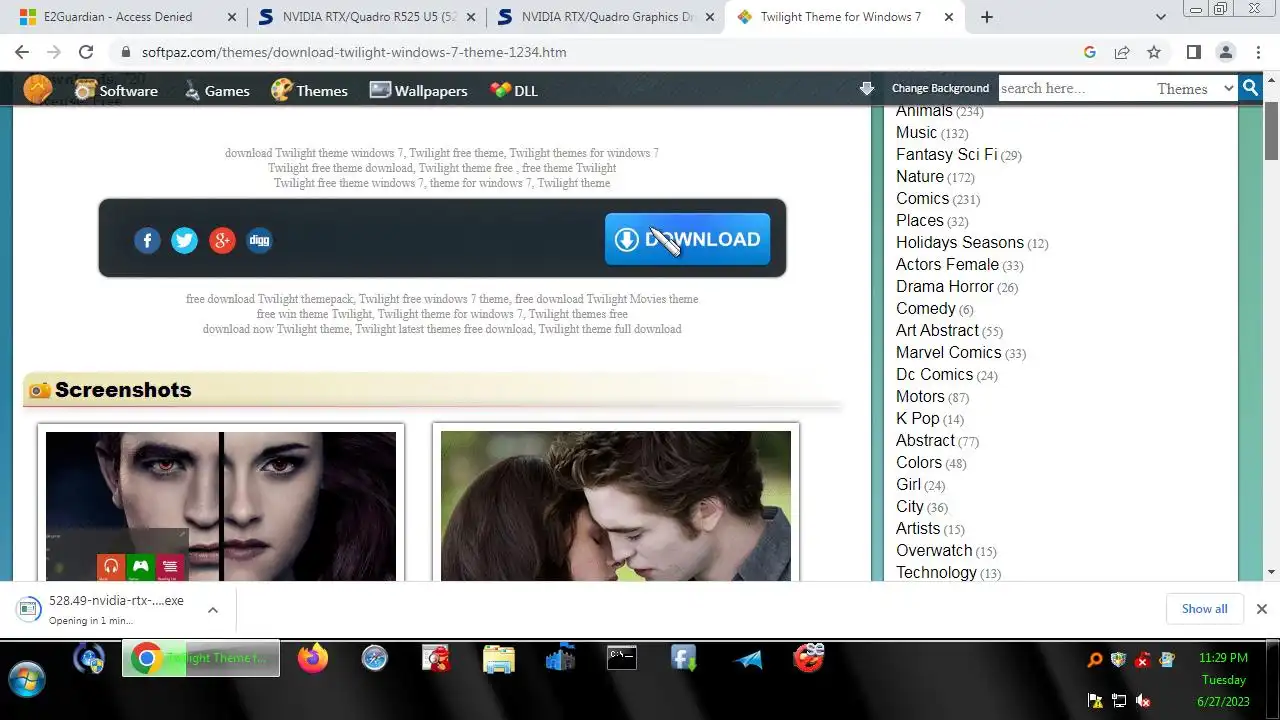Close the Twilight Theme tab

coord(949,17)
